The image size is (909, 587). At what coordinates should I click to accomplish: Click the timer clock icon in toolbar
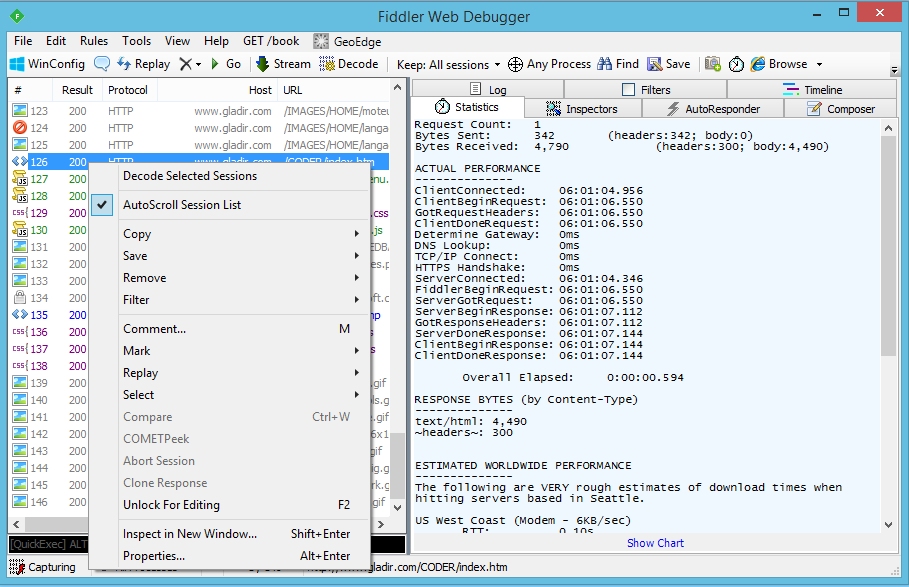(x=736, y=64)
